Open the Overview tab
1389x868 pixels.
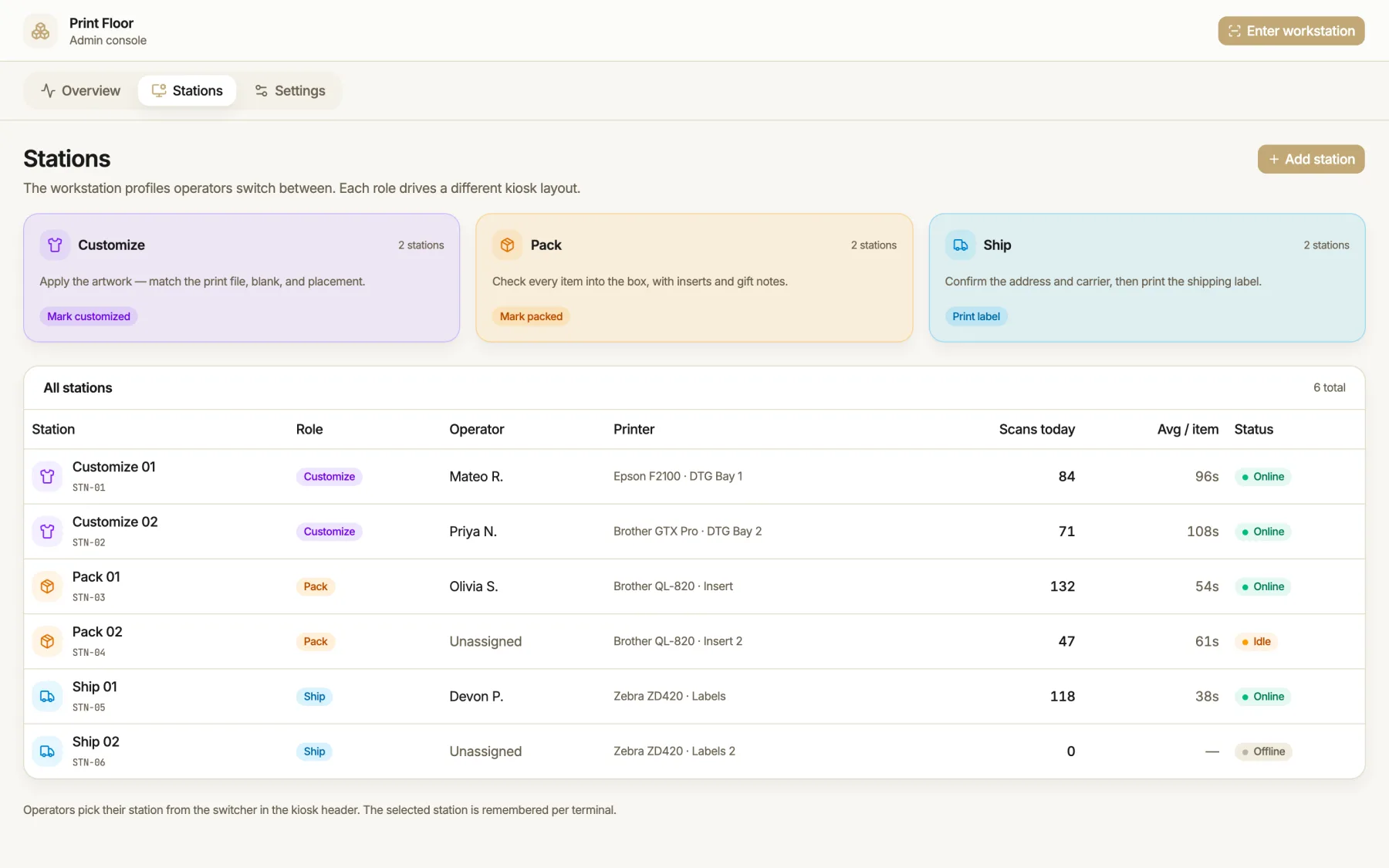click(80, 90)
